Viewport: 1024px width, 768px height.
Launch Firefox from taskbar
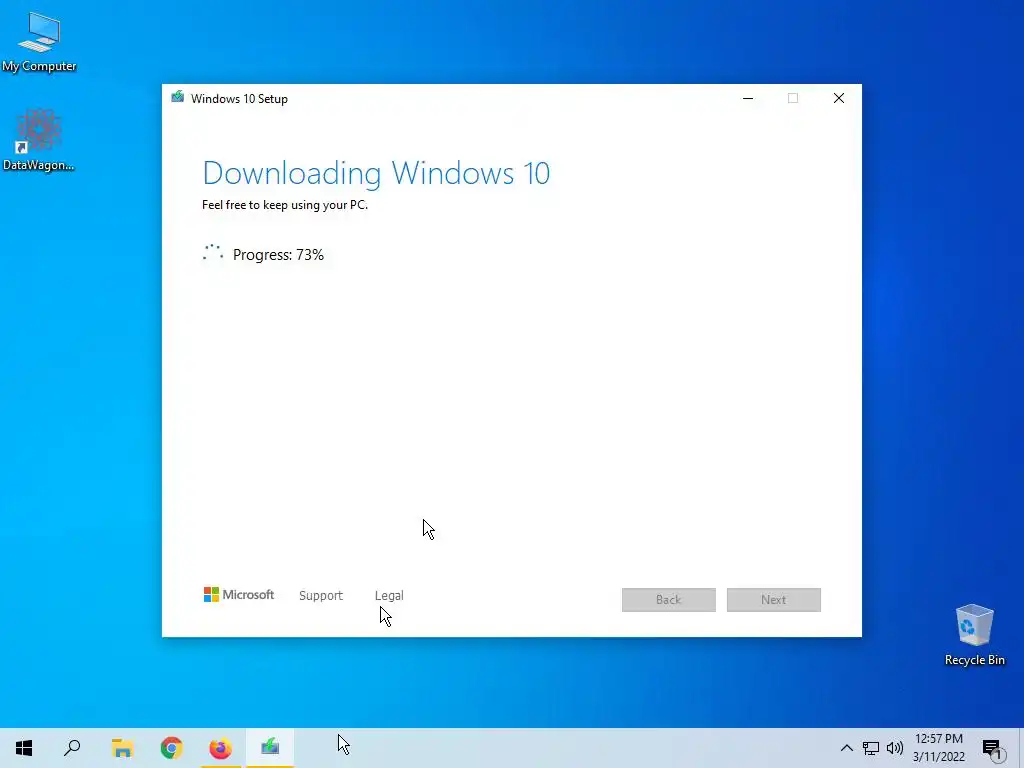pyautogui.click(x=220, y=748)
